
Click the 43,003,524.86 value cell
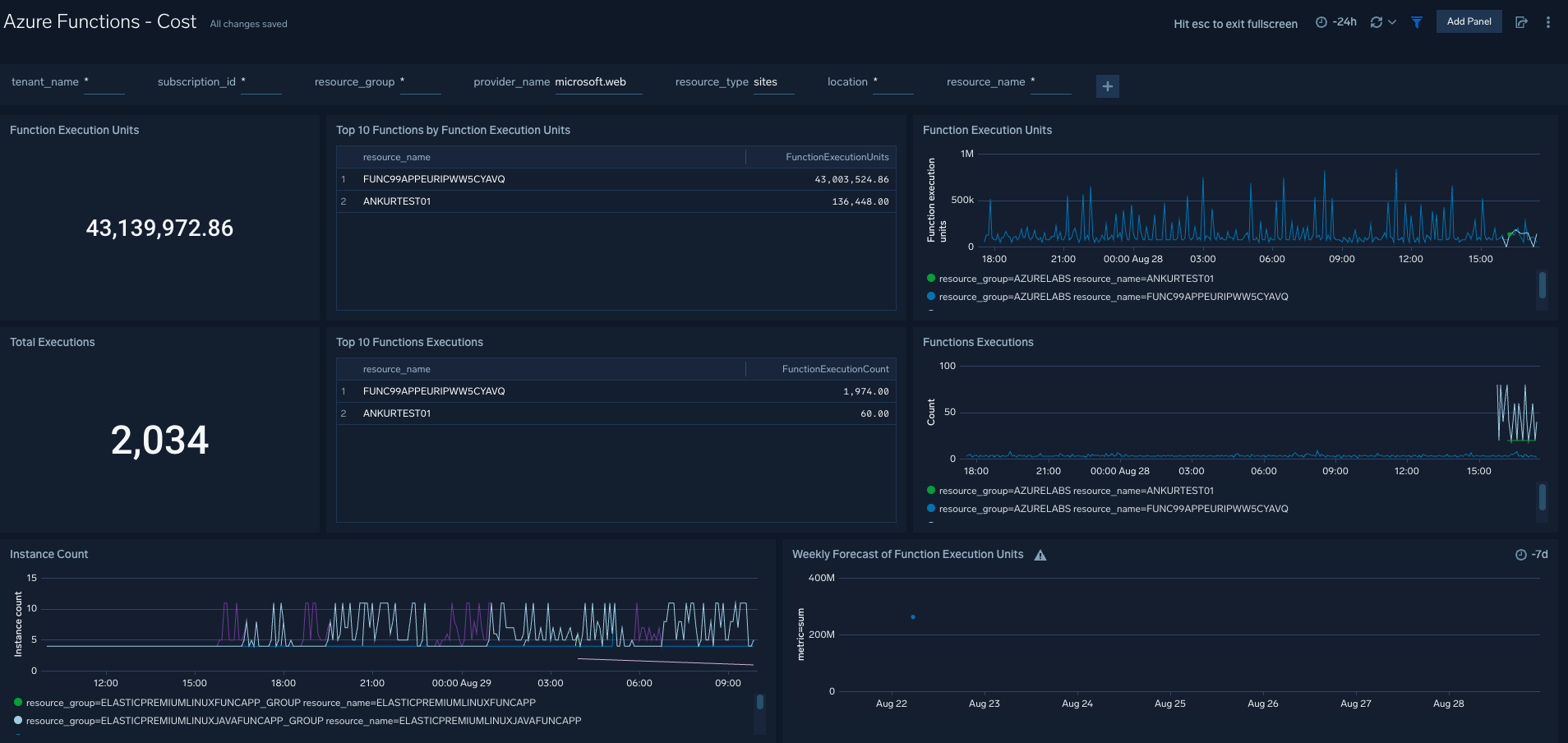[851, 179]
